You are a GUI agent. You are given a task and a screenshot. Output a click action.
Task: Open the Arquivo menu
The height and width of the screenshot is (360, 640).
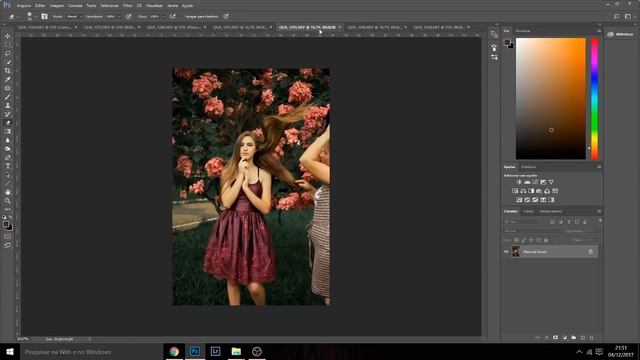click(24, 6)
